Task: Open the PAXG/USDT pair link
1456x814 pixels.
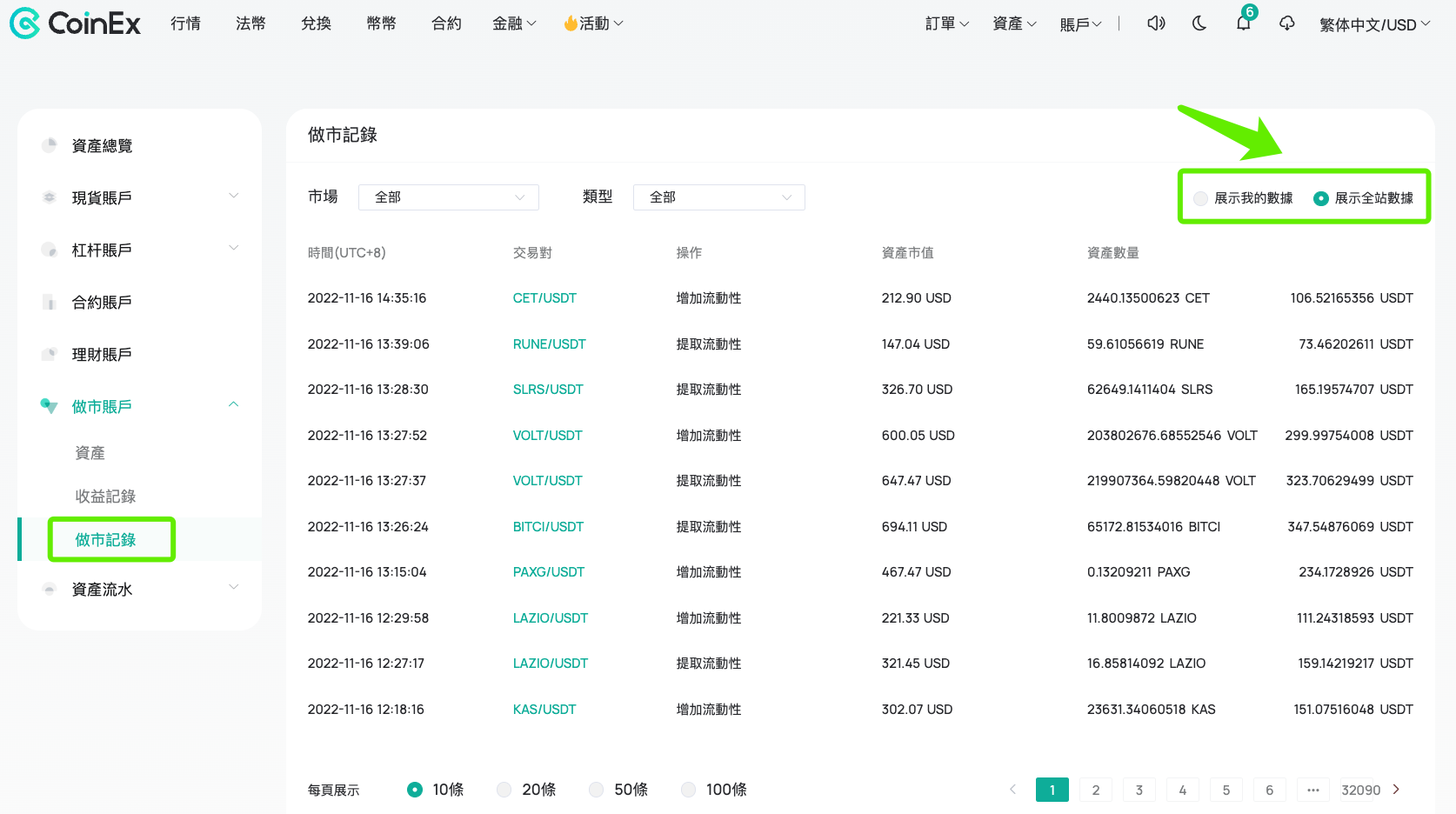Action: tap(548, 572)
